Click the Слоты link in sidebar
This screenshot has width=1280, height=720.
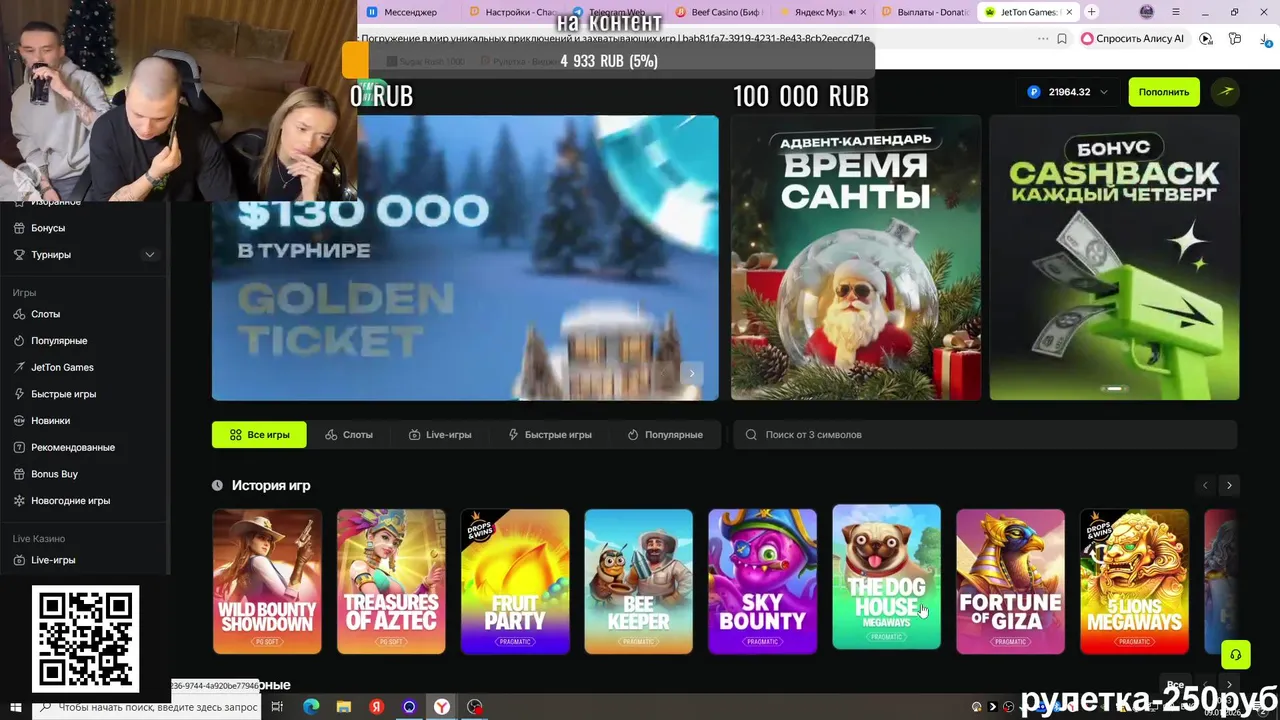[46, 314]
